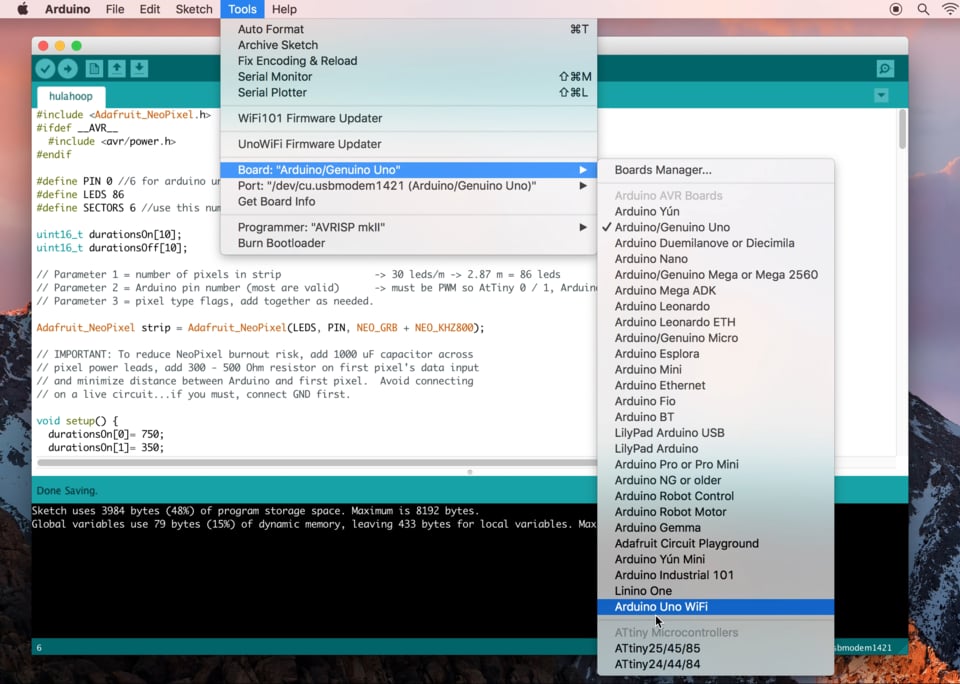Select Arduino Uno WiFi board

pyautogui.click(x=661, y=607)
